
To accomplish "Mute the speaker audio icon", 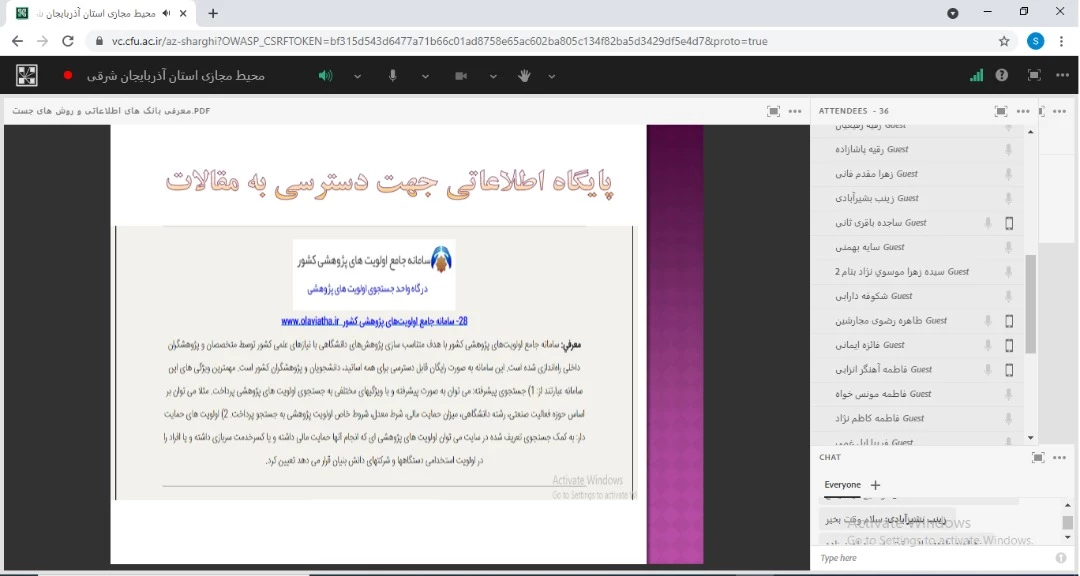I will pos(325,76).
